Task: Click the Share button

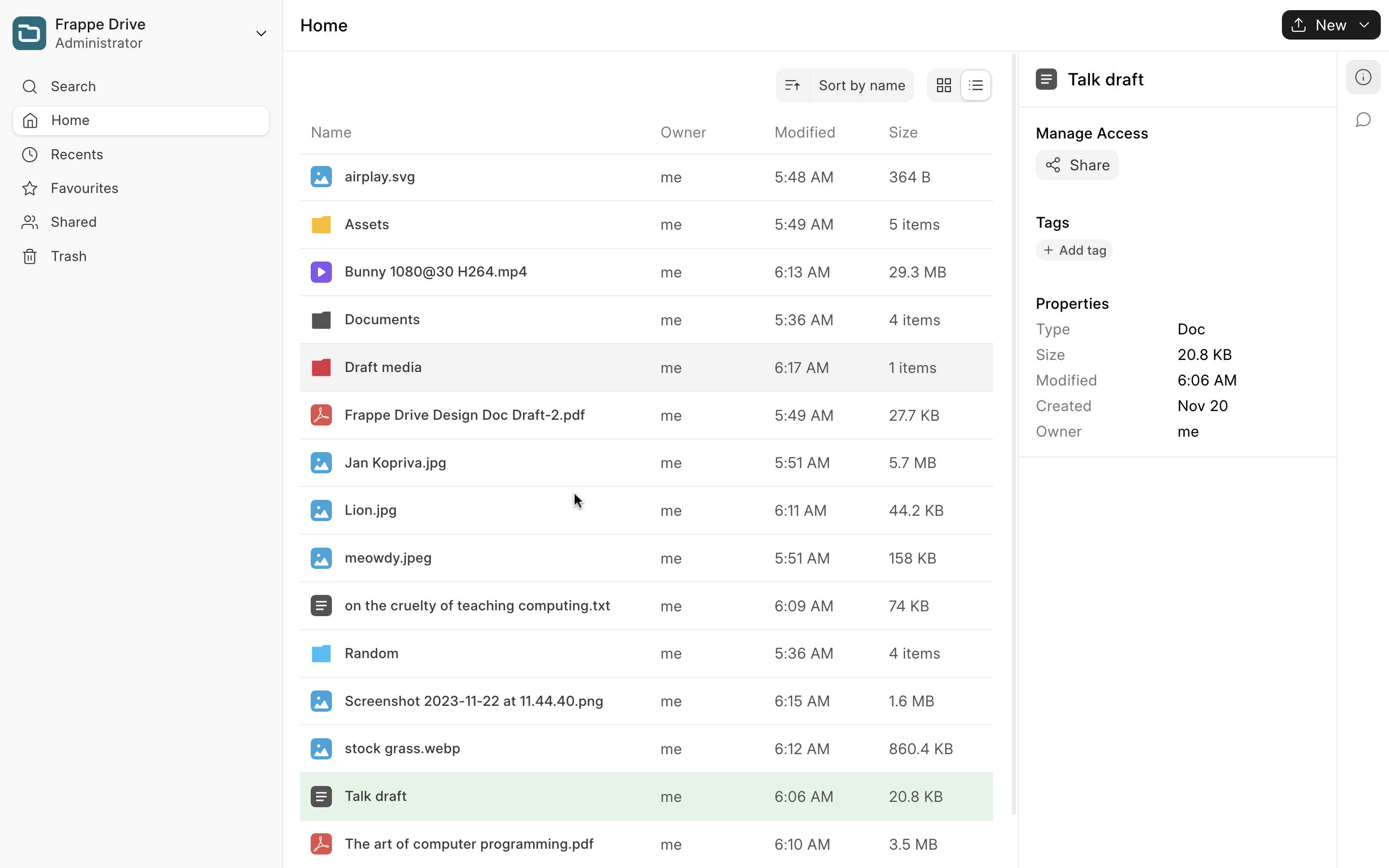Action: 1077,165
